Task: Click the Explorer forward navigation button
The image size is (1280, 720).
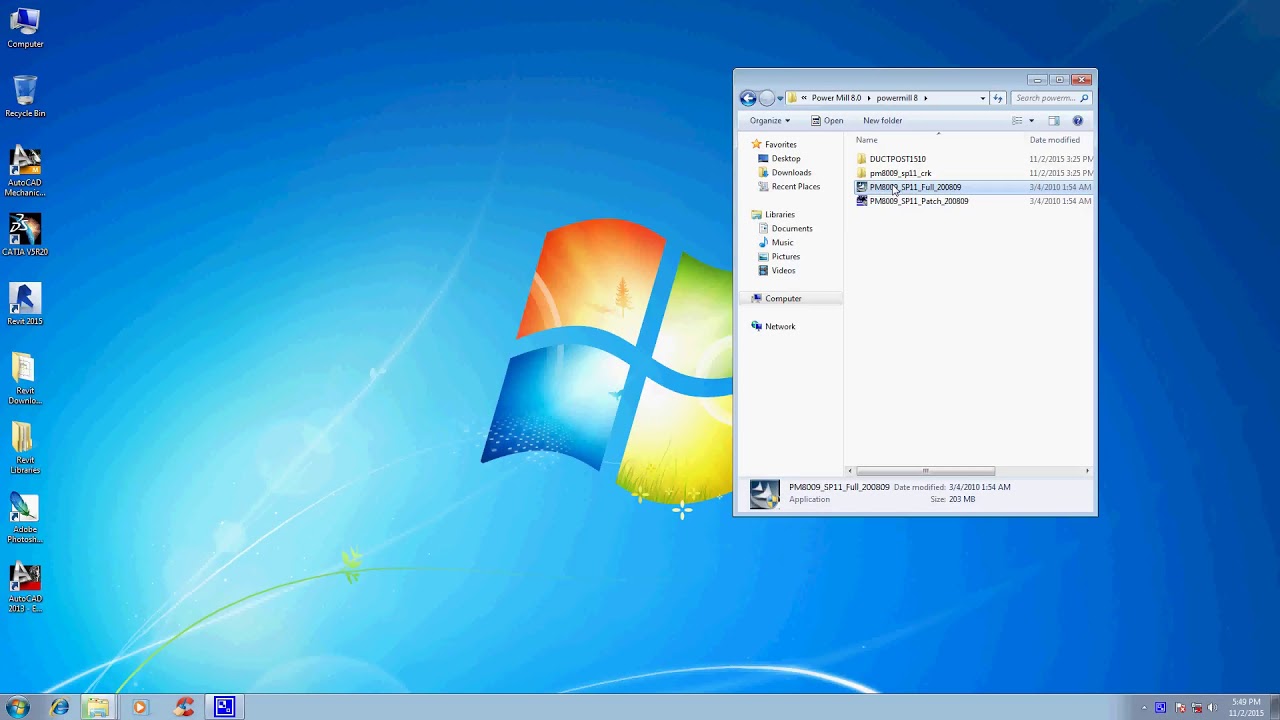Action: tap(766, 98)
